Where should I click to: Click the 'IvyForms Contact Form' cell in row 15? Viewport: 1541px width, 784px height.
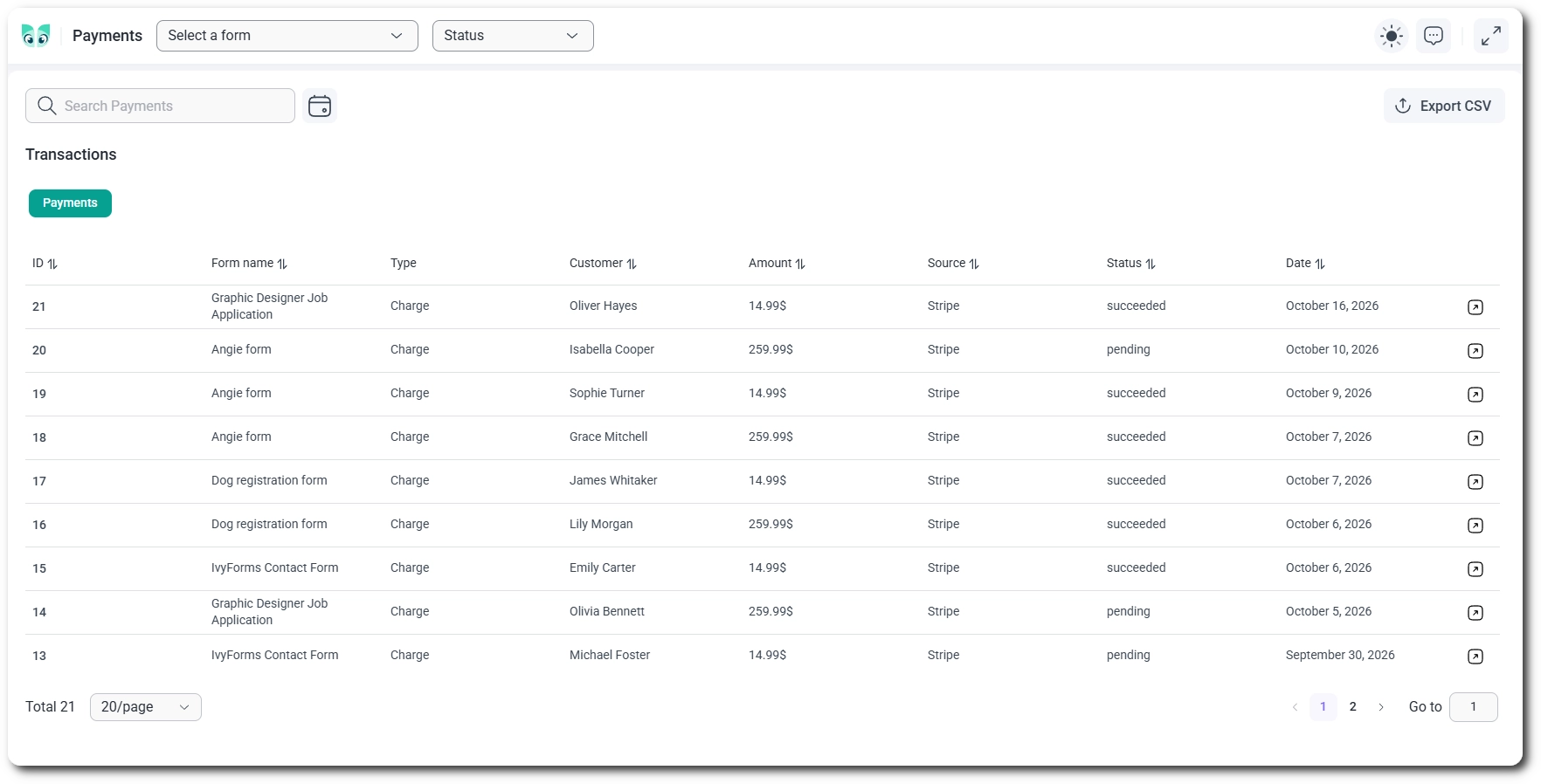tap(275, 567)
